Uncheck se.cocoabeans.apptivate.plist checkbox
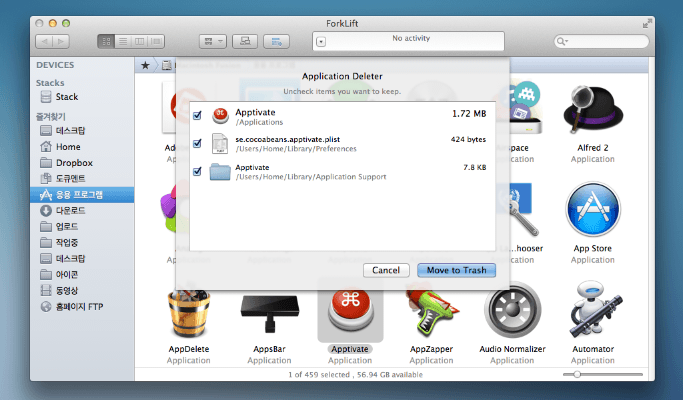Viewport: 683px width, 400px height. 197,143
